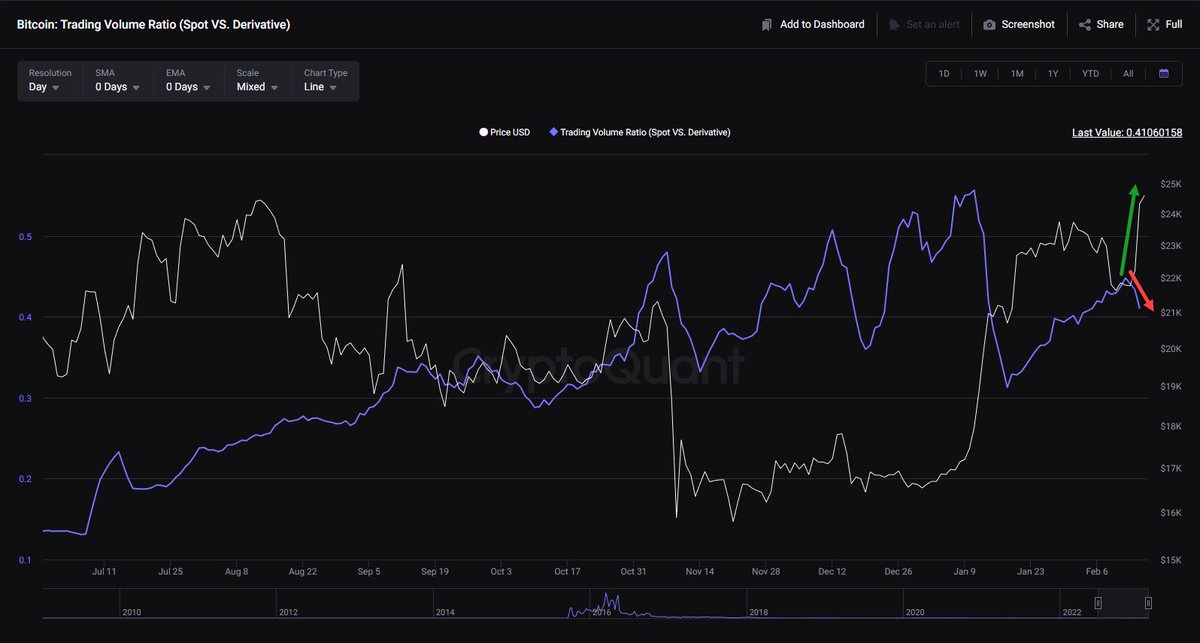Click the $15K price axis label
The height and width of the screenshot is (643, 1200).
pos(1171,560)
